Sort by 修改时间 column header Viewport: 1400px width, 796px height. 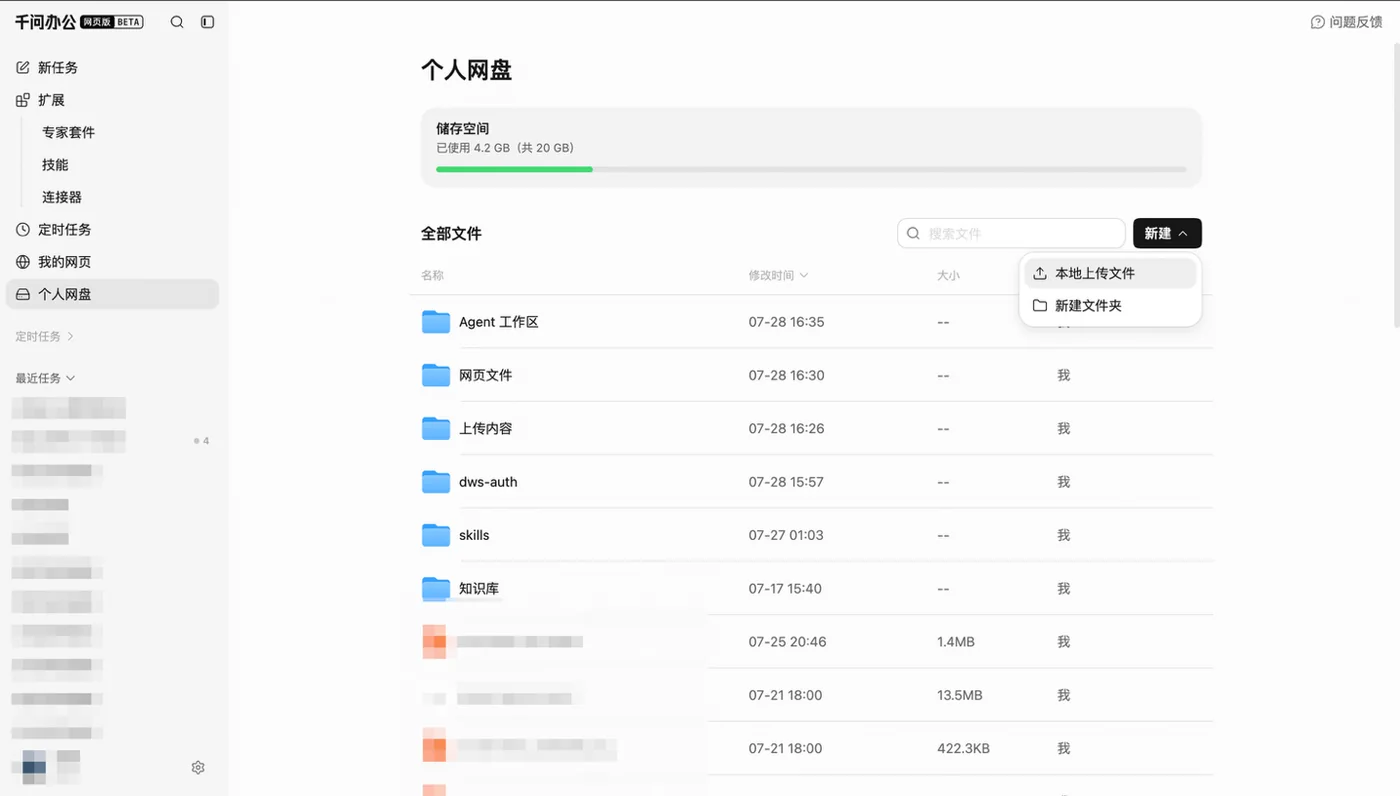pos(778,275)
